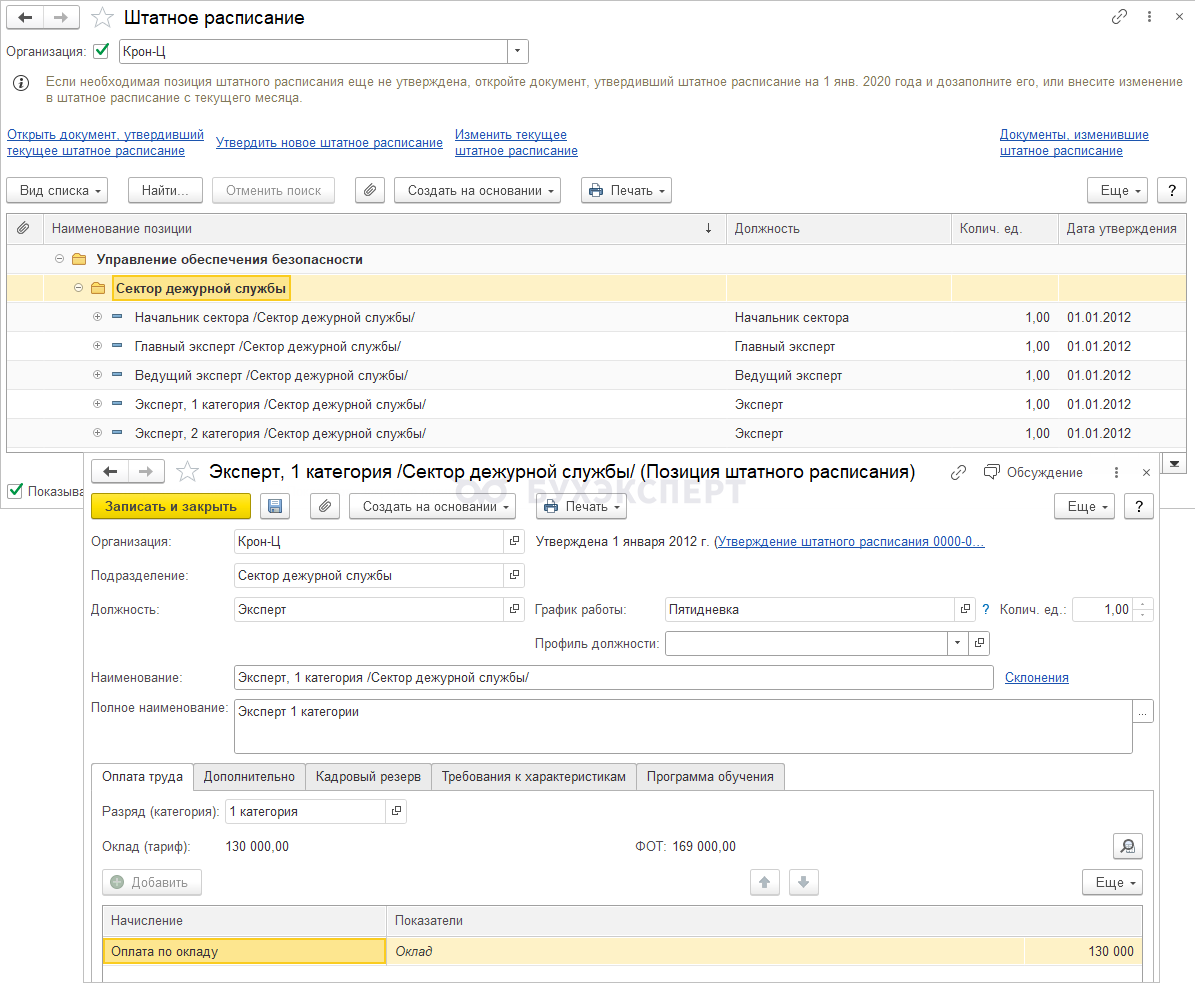This screenshot has height=983, width=1195.
Task: Open the Обсуждение discussion panel
Action: click(1033, 472)
